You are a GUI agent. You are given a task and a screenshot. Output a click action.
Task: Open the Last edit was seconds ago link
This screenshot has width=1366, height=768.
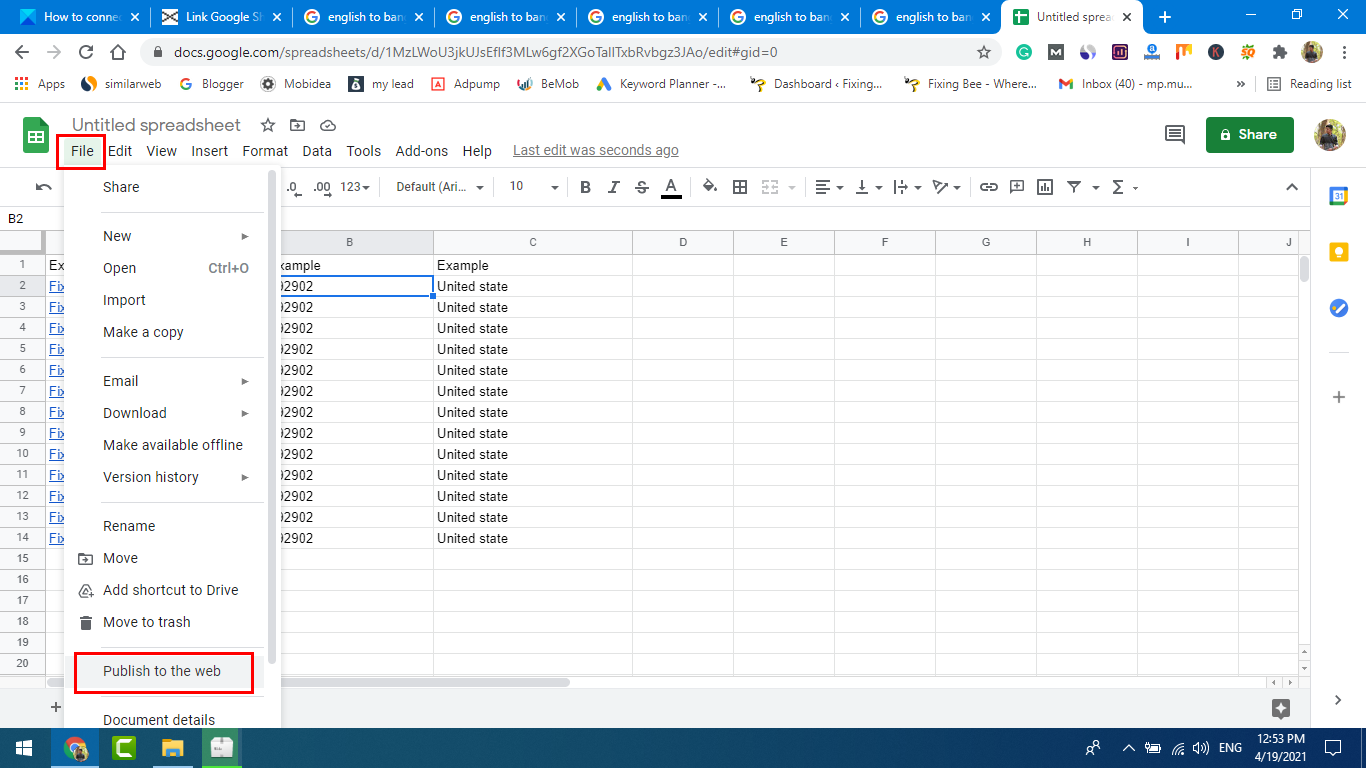coord(595,151)
